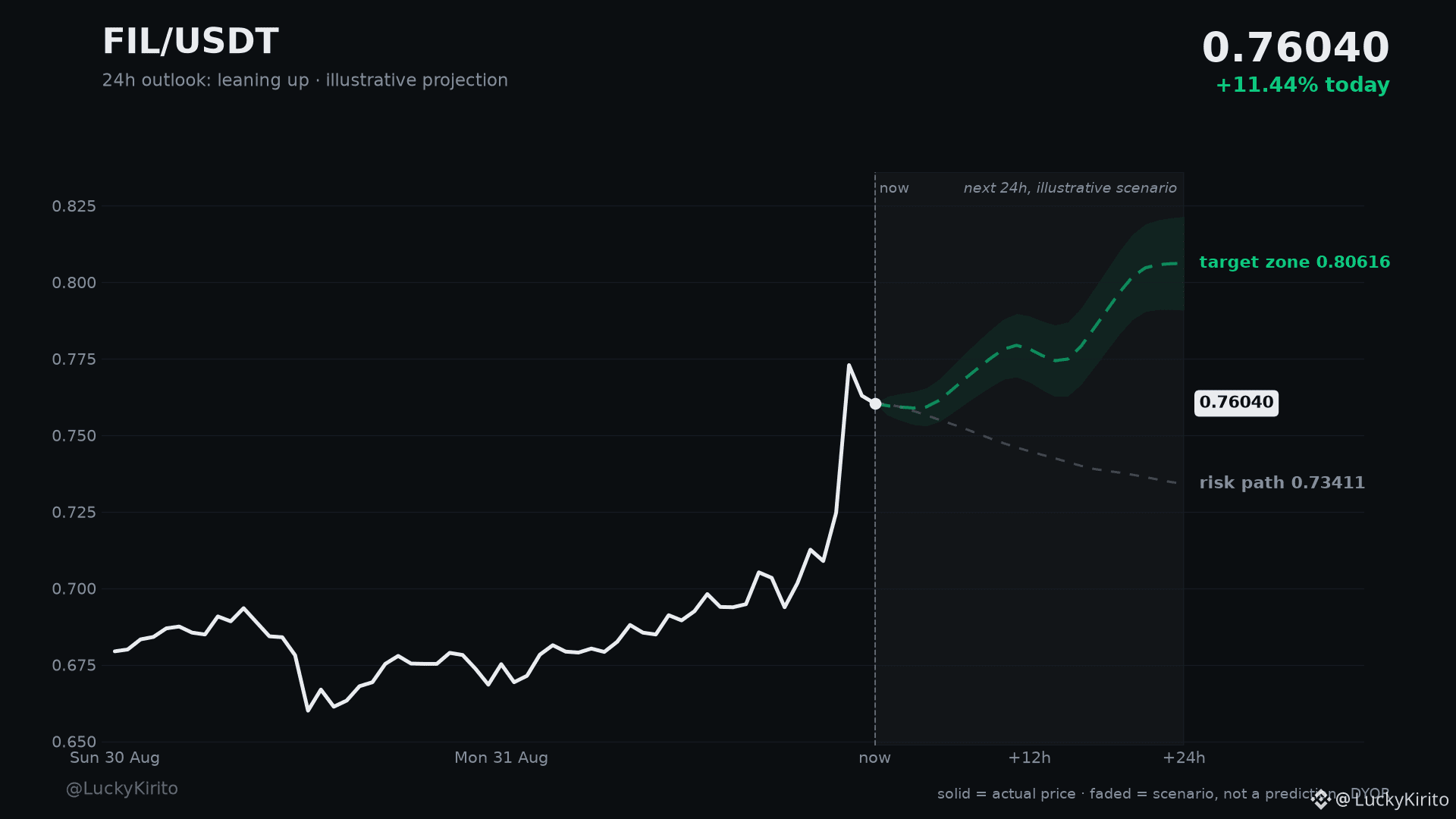This screenshot has height=819, width=1456.
Task: Click the +24h x-axis tick label
Action: click(x=1184, y=758)
